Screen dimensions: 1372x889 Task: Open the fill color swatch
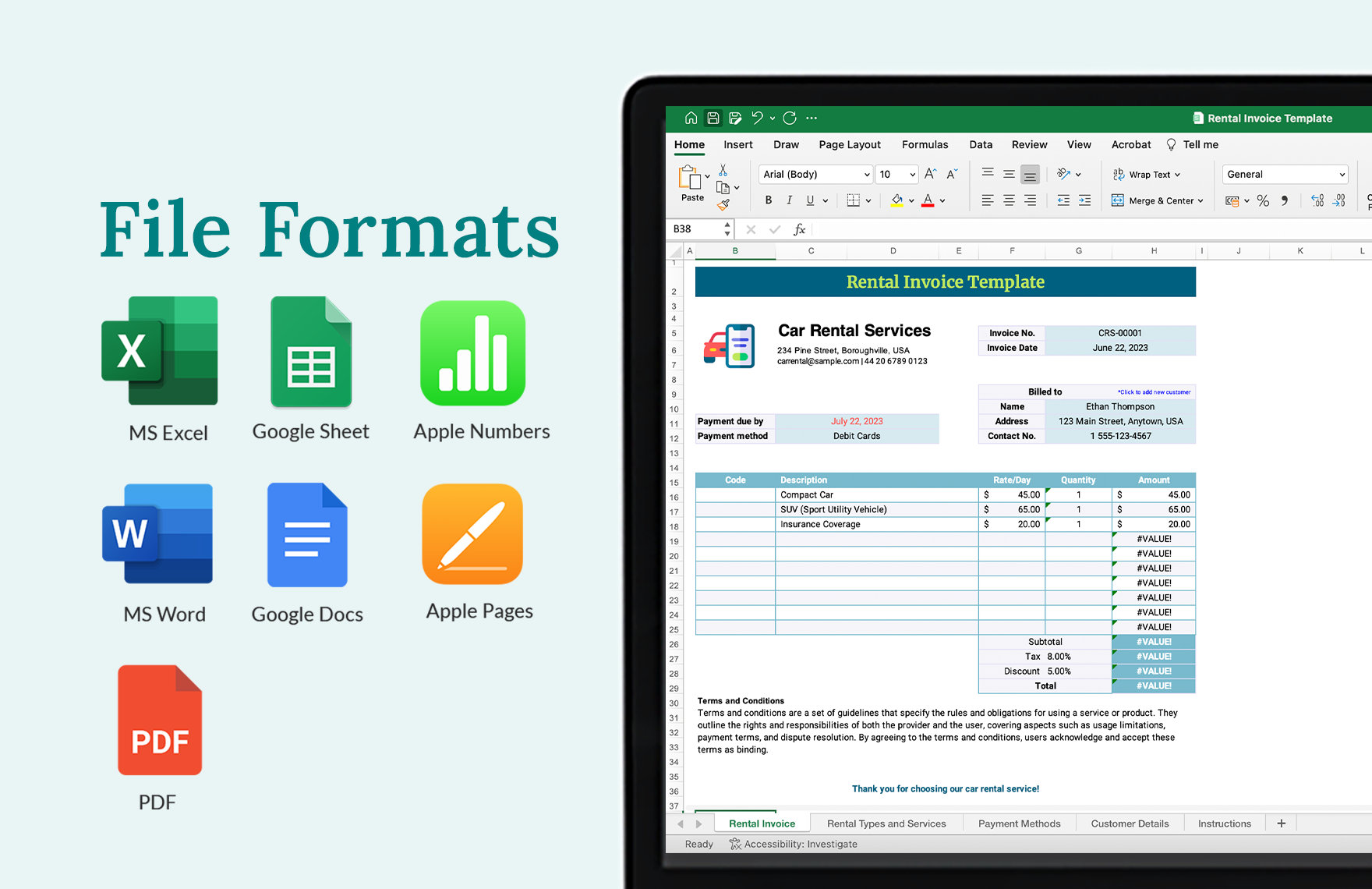[x=898, y=200]
